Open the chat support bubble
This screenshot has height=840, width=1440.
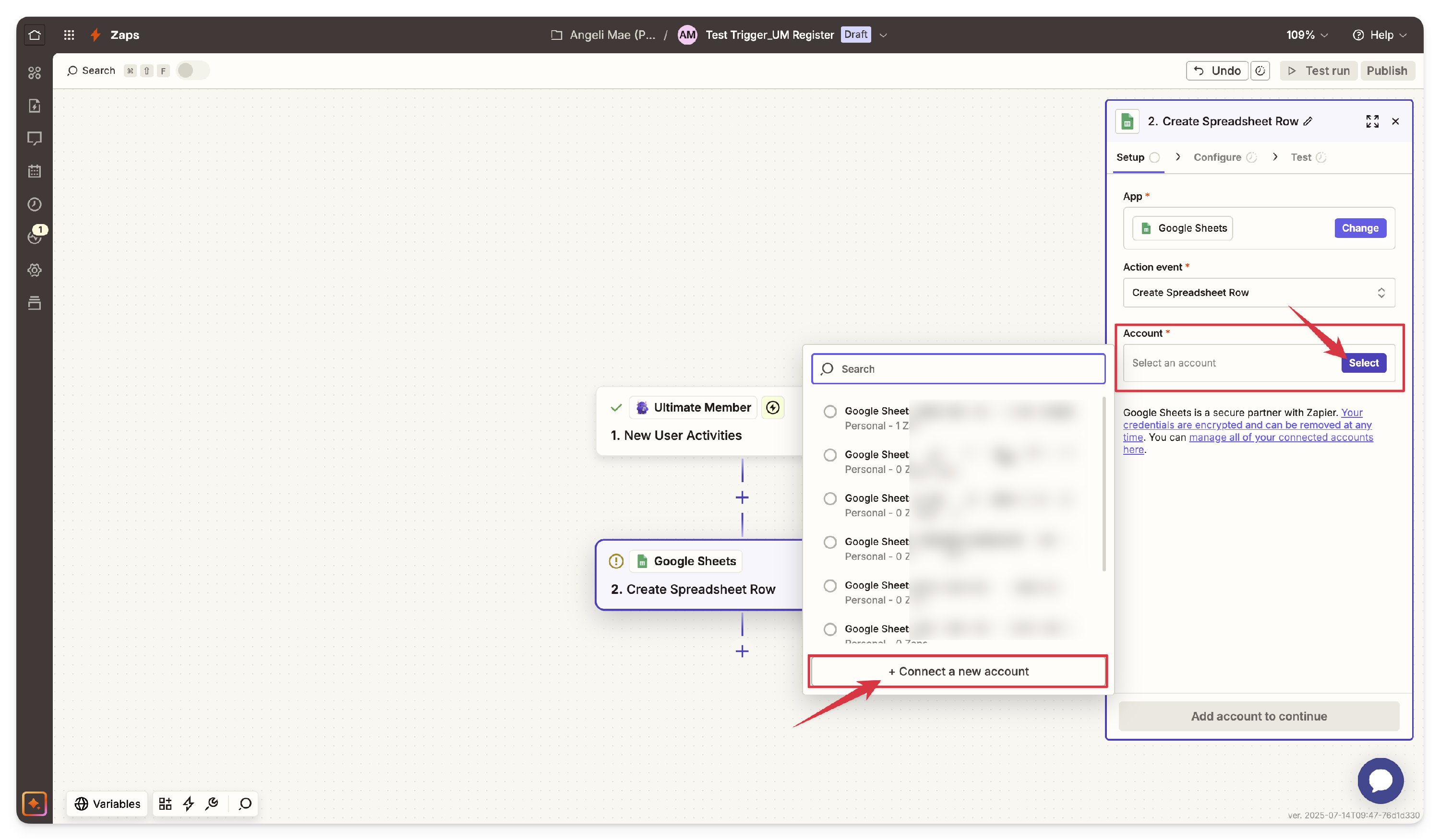1380,781
